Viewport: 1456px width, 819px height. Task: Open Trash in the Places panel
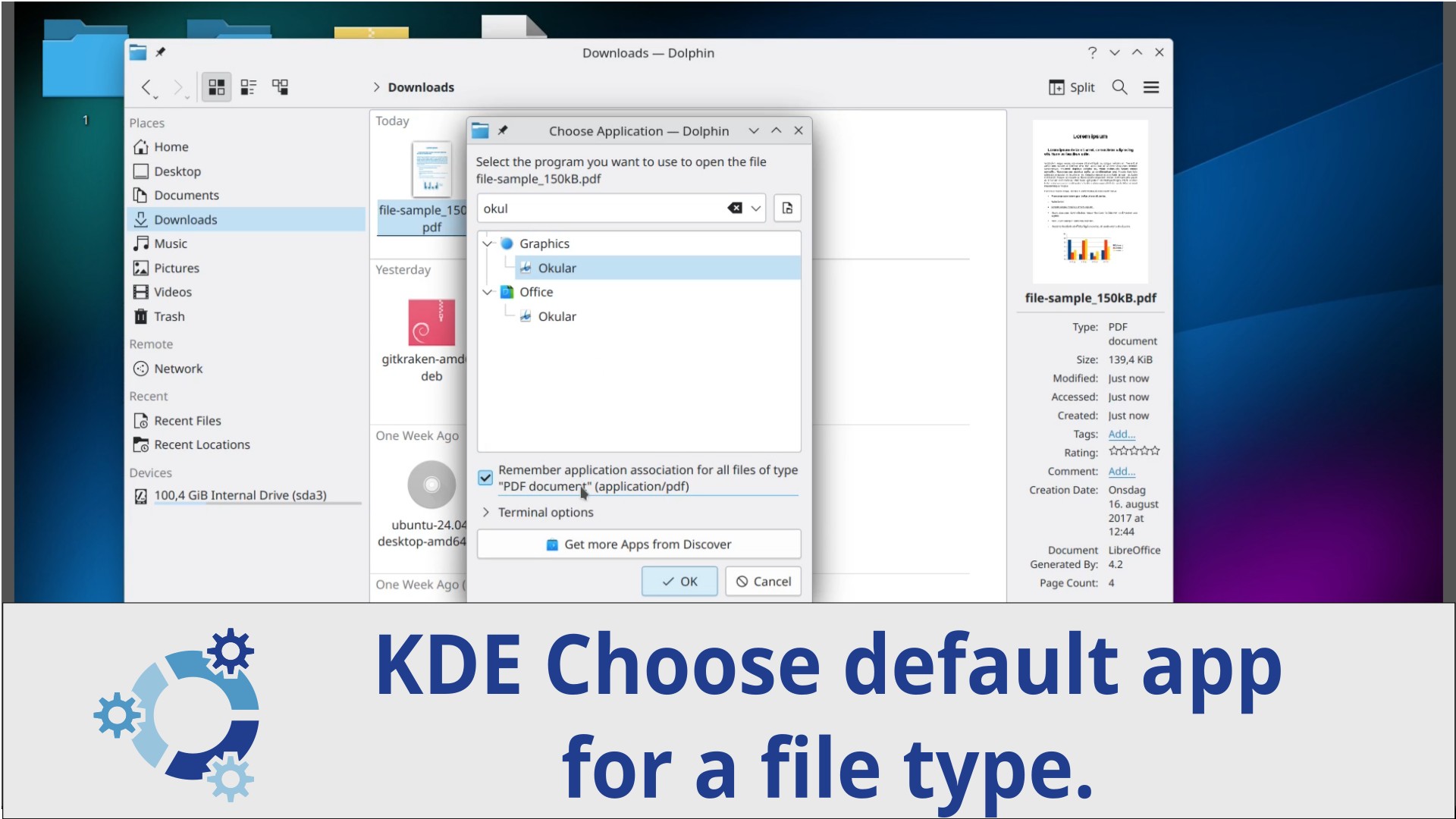click(x=169, y=317)
